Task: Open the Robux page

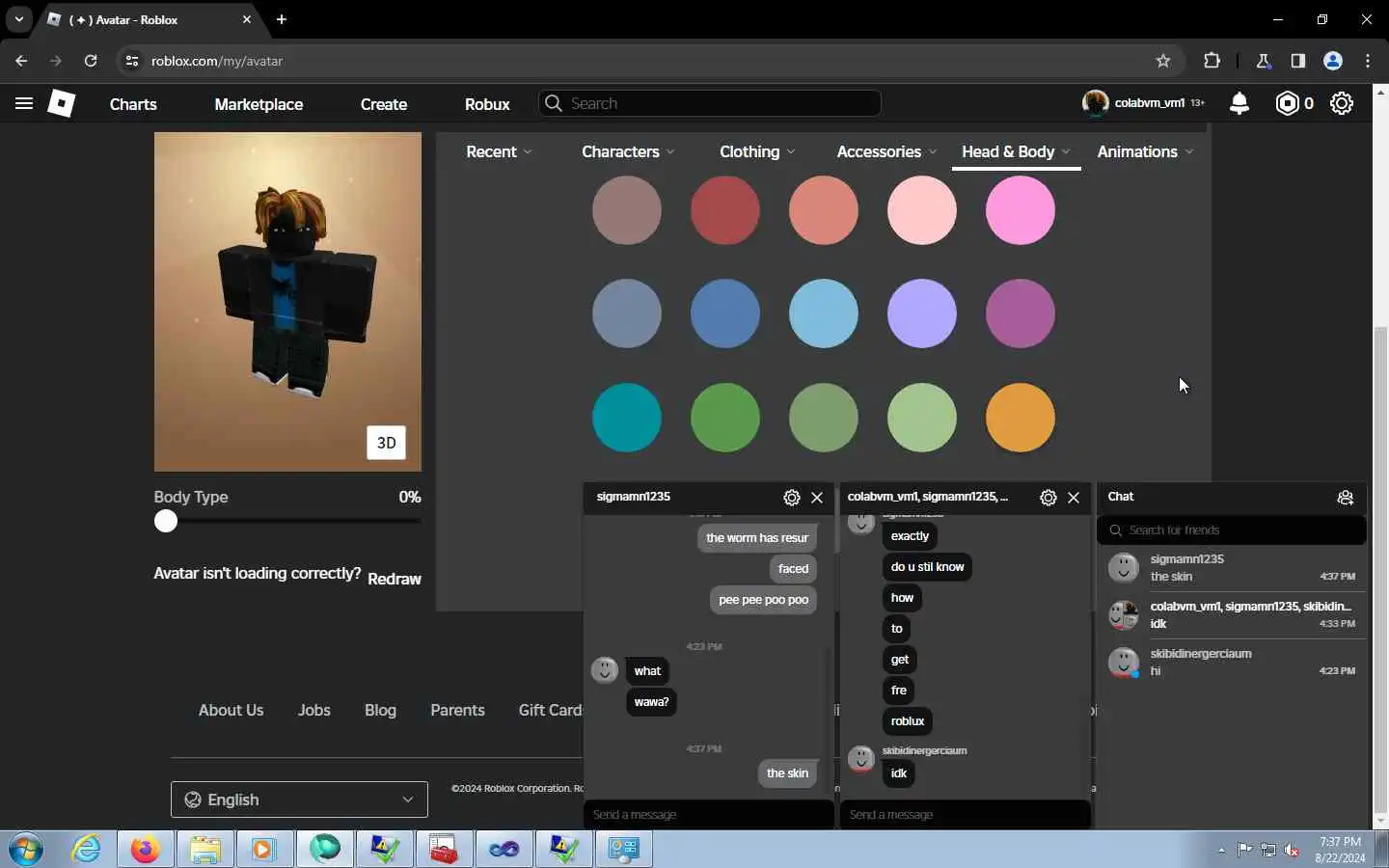Action: (487, 104)
